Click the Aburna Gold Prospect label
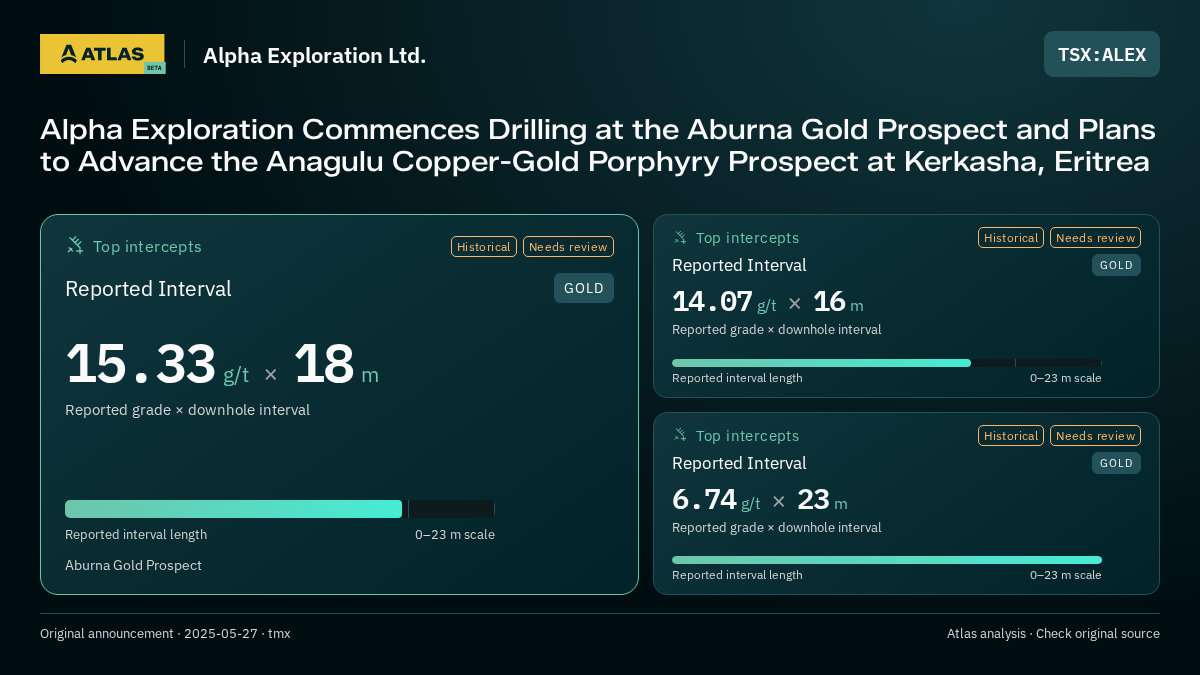This screenshot has width=1200, height=675. pyautogui.click(x=133, y=565)
